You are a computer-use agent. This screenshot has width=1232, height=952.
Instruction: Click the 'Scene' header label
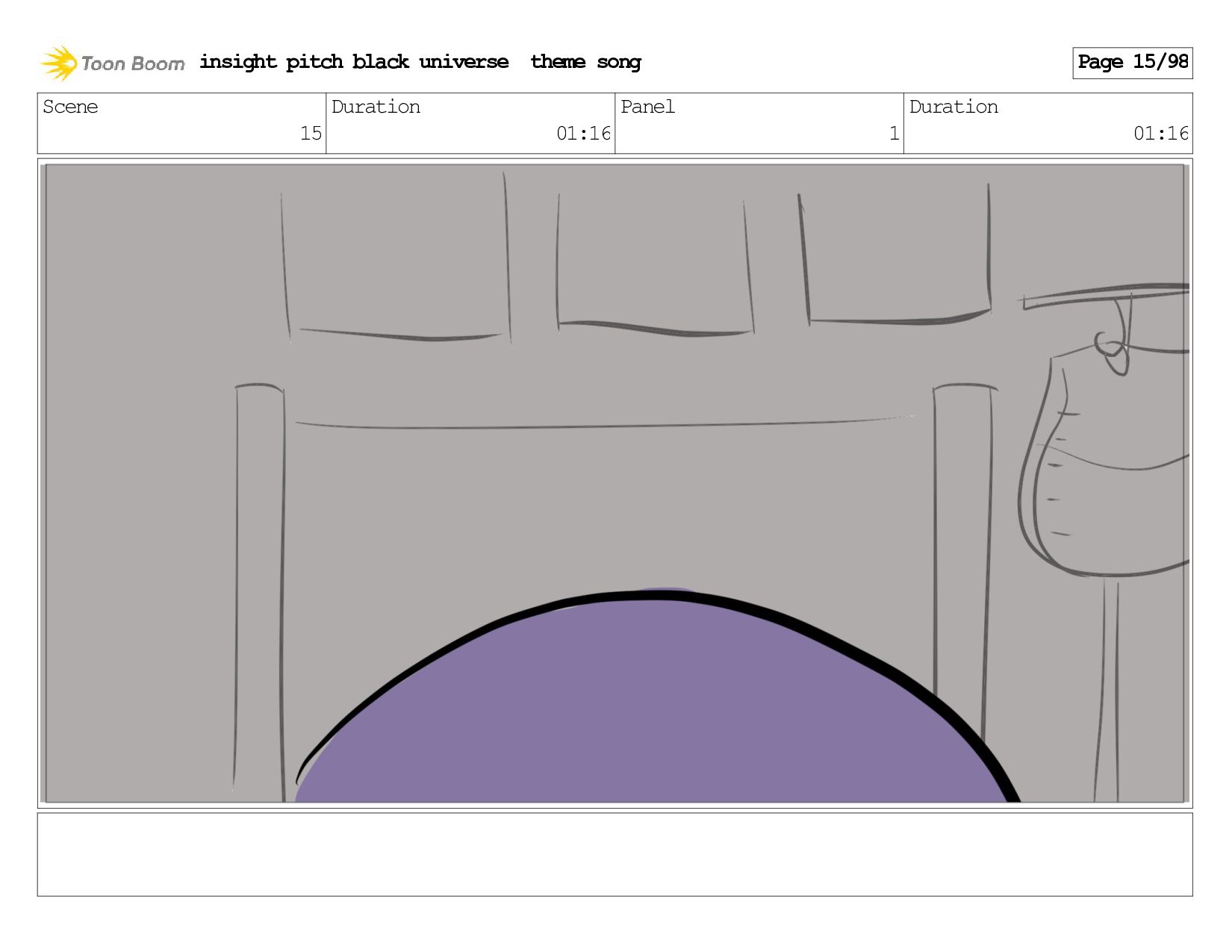coord(70,107)
